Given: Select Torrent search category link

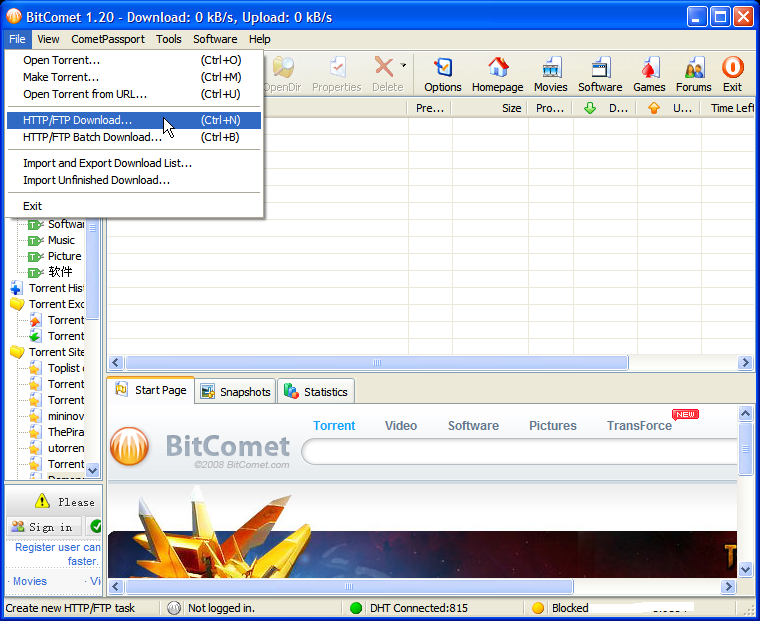Looking at the screenshot, I should (x=334, y=426).
